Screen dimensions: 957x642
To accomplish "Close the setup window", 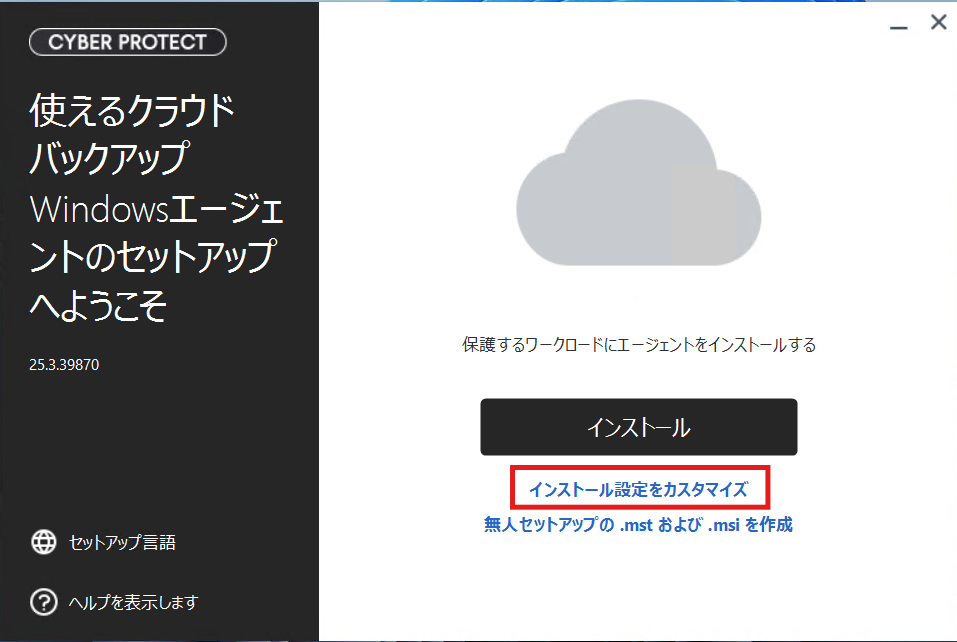I will [x=938, y=22].
